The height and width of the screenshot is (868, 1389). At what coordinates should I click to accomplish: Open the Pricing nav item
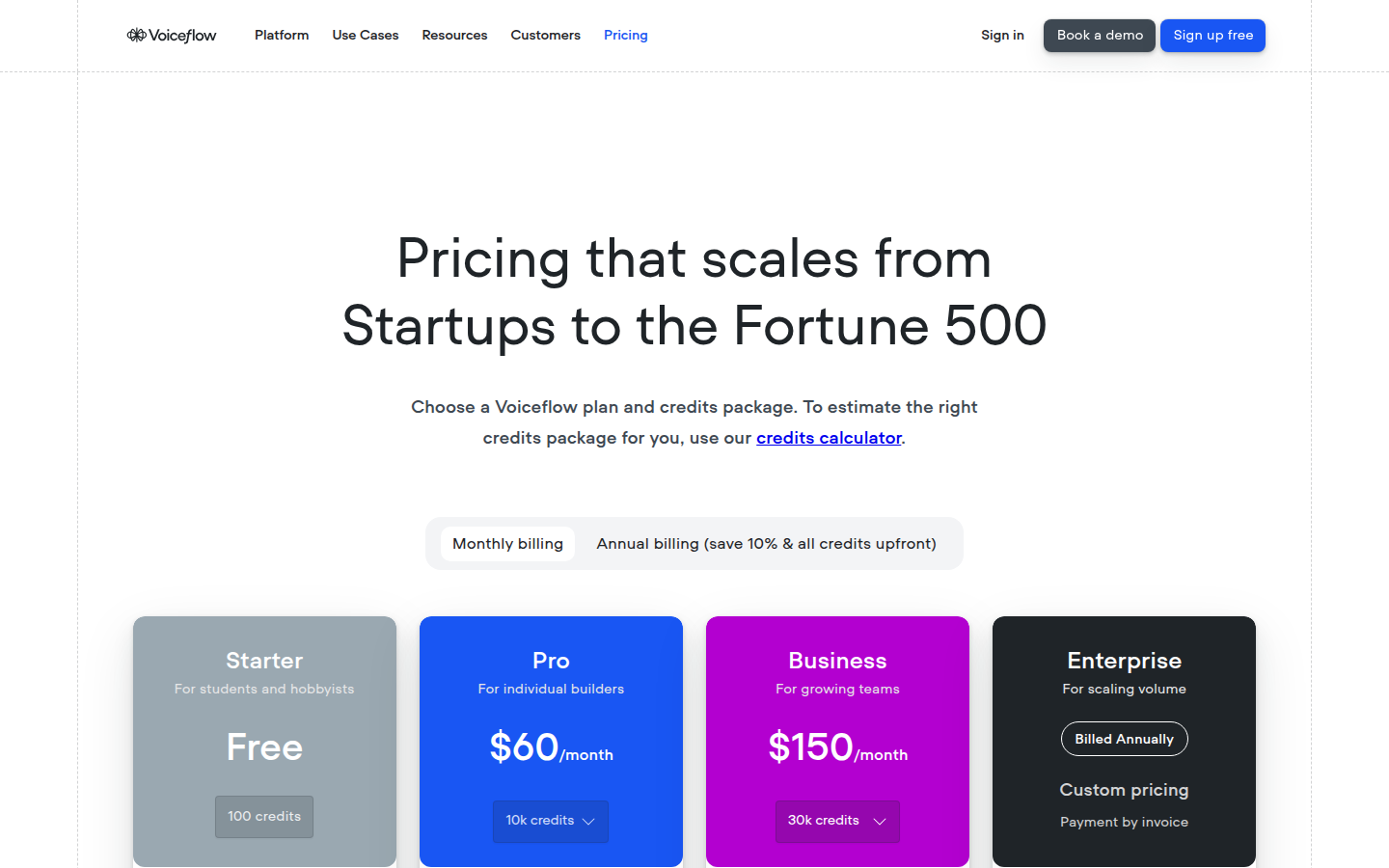tap(626, 36)
